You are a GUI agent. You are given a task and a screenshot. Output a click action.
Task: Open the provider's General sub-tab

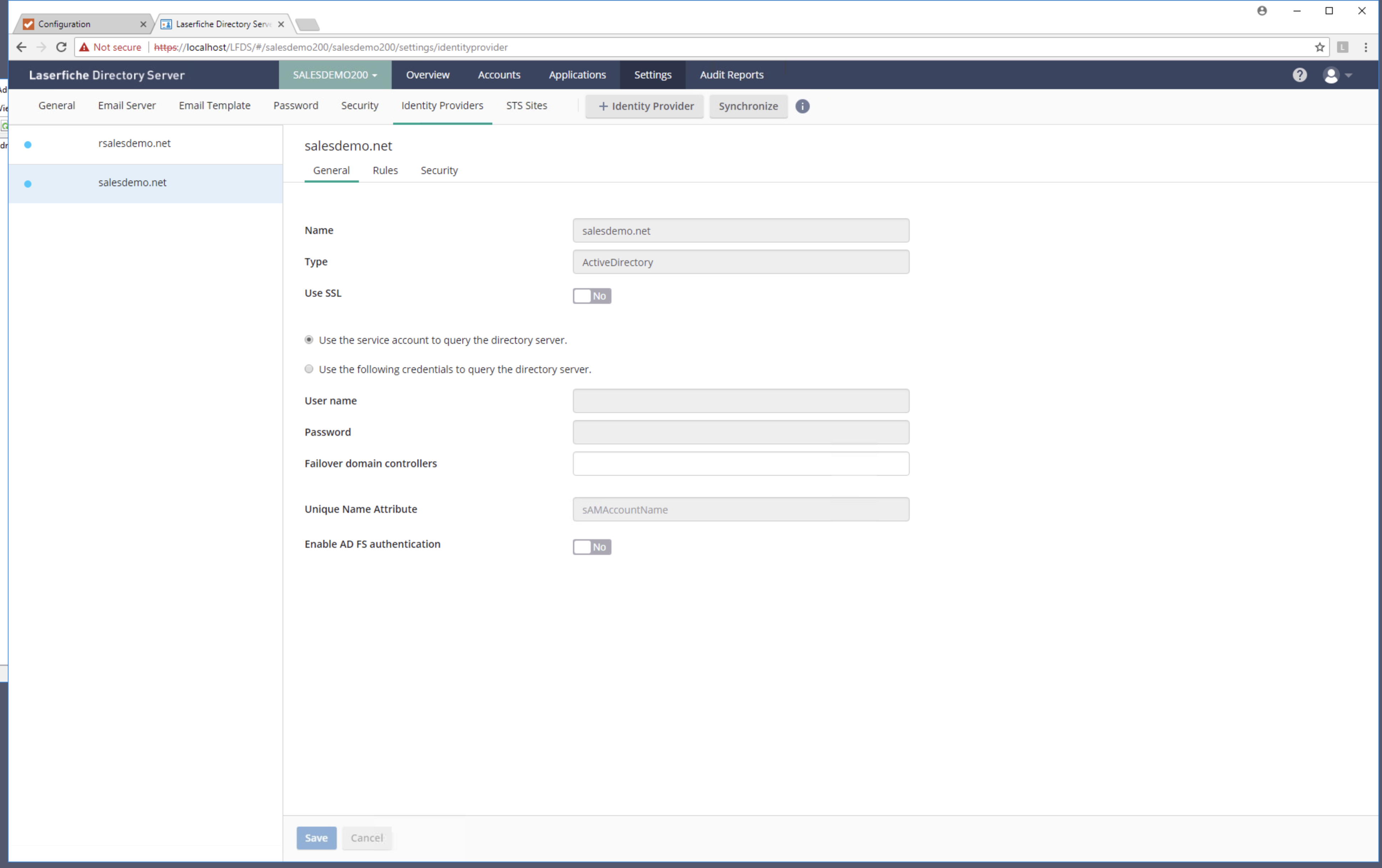pos(331,170)
